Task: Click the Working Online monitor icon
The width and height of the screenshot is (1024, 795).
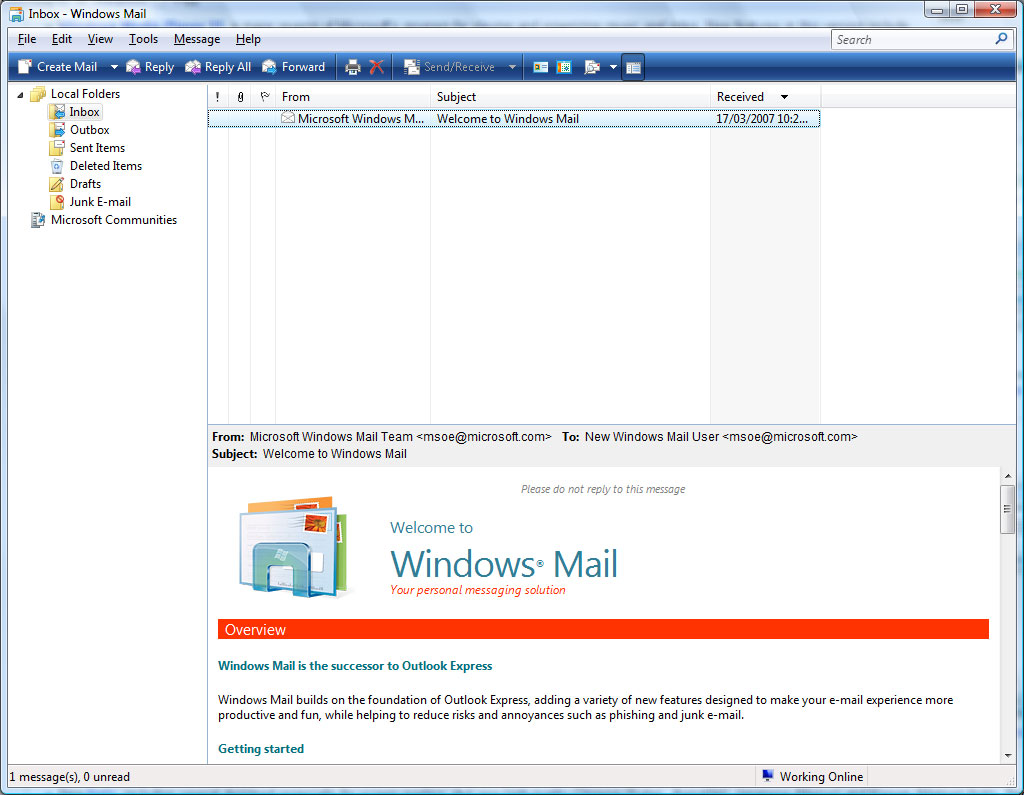Action: coord(768,776)
